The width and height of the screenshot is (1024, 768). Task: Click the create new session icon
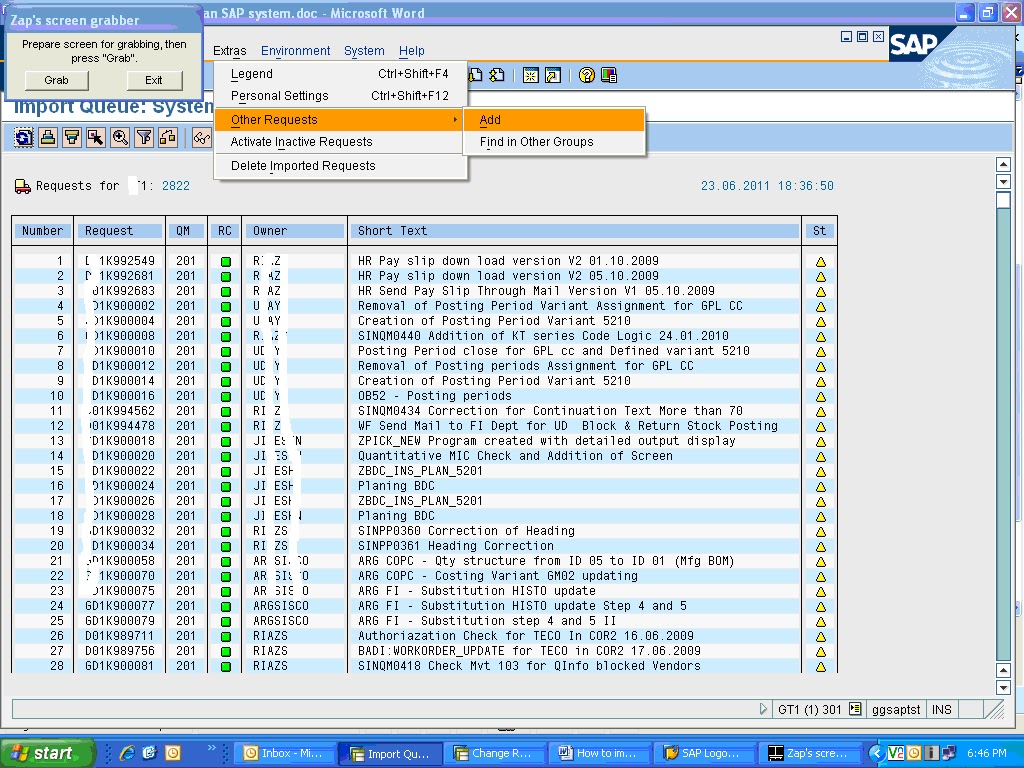pos(530,76)
